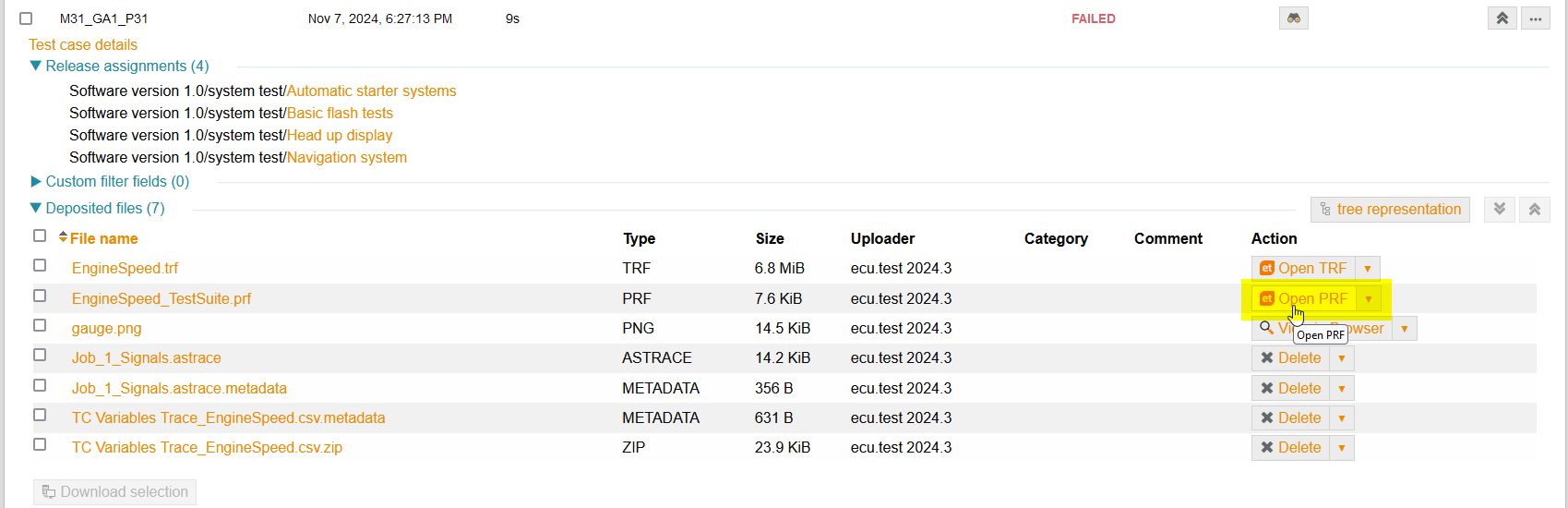Click the FAILED verdict text
Viewport: 1568px width, 508px height.
pyautogui.click(x=1094, y=18)
